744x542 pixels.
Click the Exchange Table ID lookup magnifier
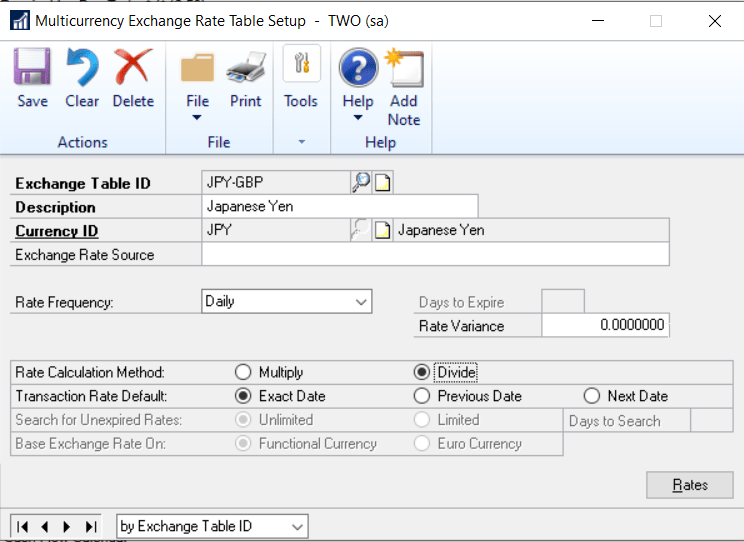360,182
